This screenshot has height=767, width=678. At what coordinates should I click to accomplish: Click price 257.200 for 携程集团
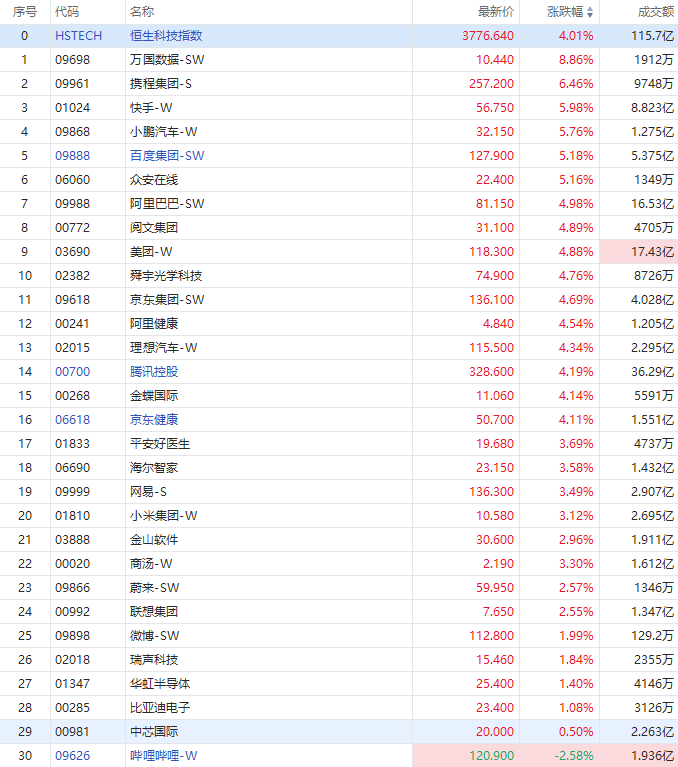click(492, 84)
